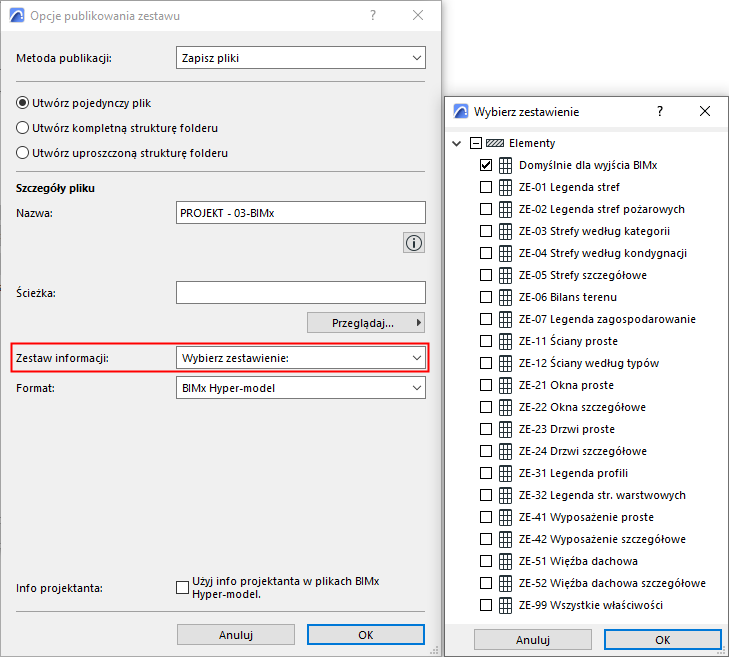Viewport: 729px width, 657px height.
Task: Enable Użyj info projektanta checkbox
Action: click(x=182, y=587)
